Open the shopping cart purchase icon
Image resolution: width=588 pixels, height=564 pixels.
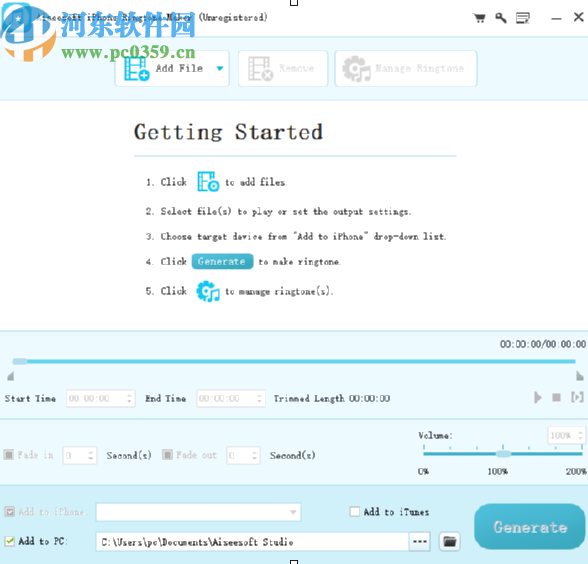[479, 18]
